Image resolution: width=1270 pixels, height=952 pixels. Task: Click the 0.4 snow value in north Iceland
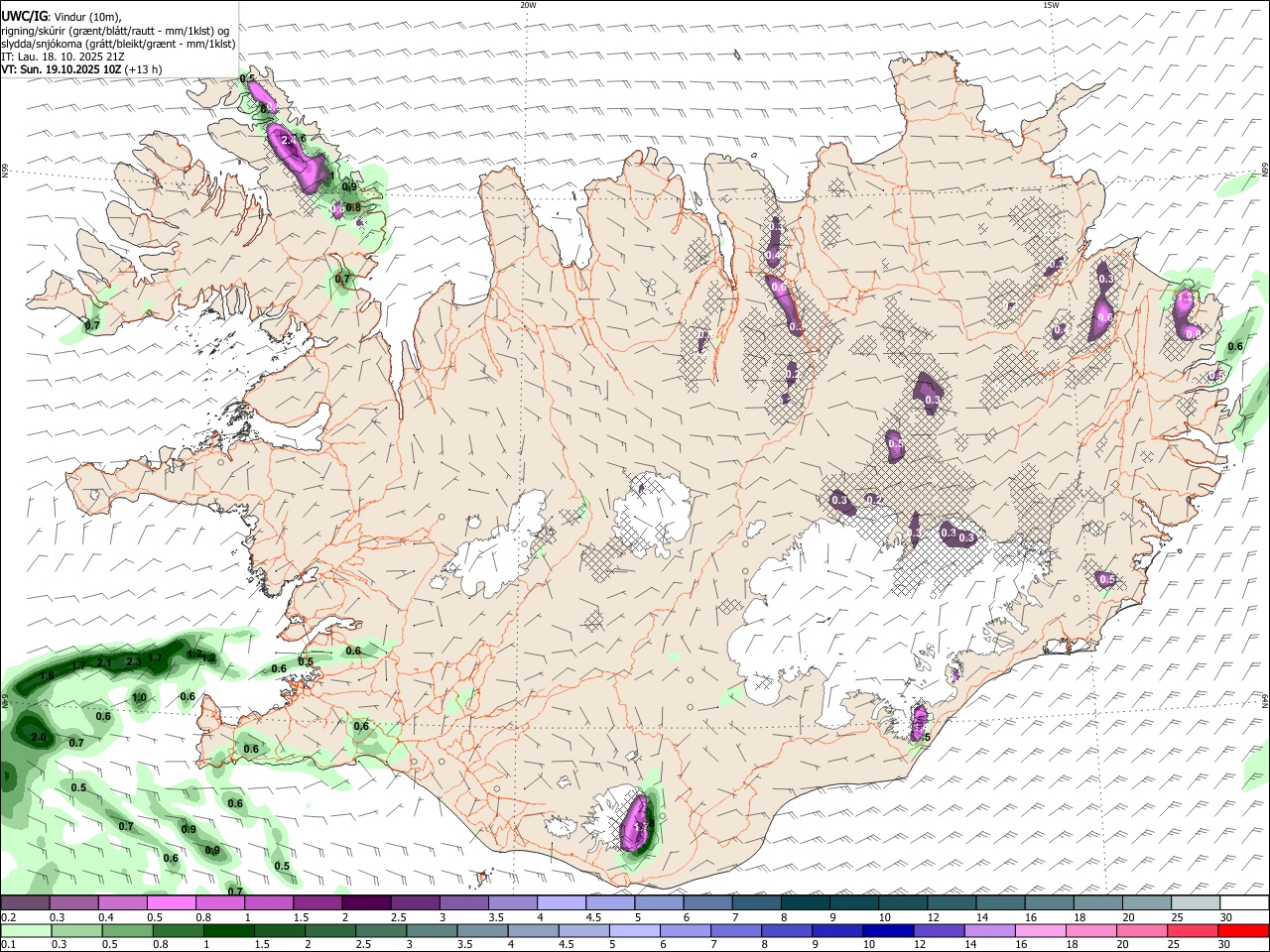771,256
